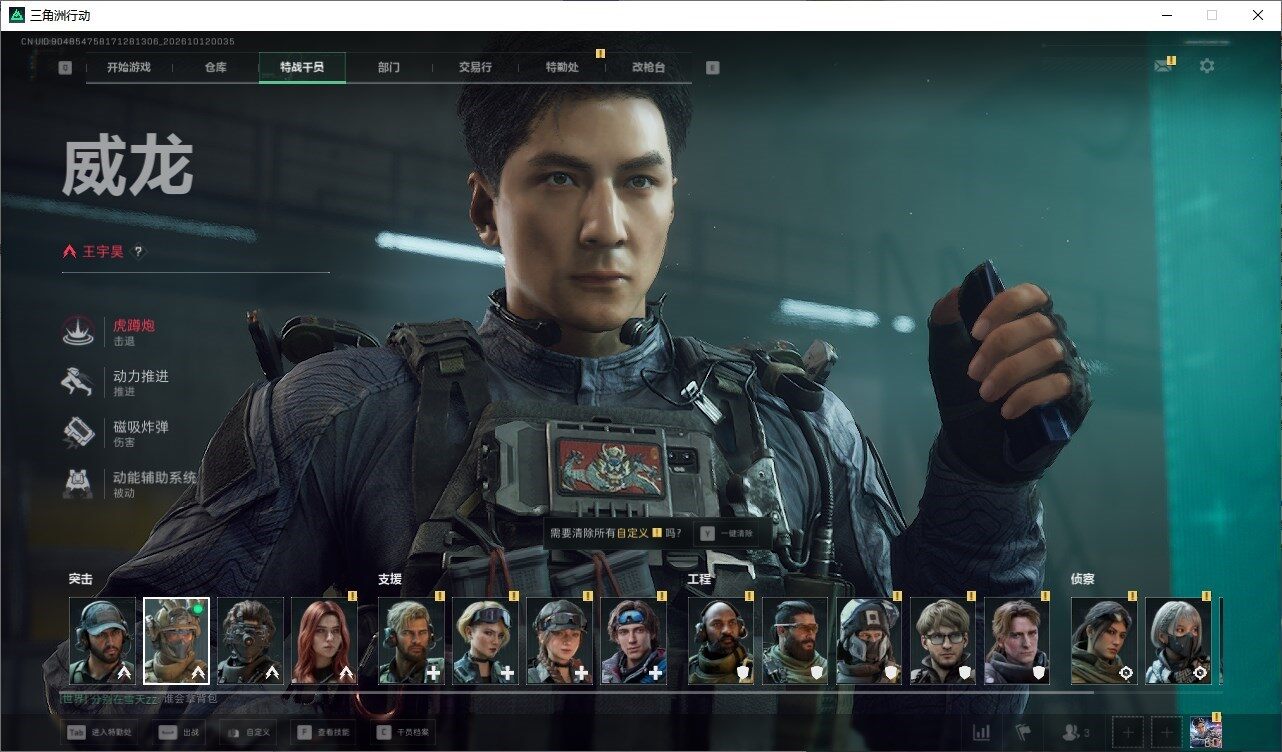Choose the night-vision goggles assault operator
1282x752 pixels.
[251, 641]
